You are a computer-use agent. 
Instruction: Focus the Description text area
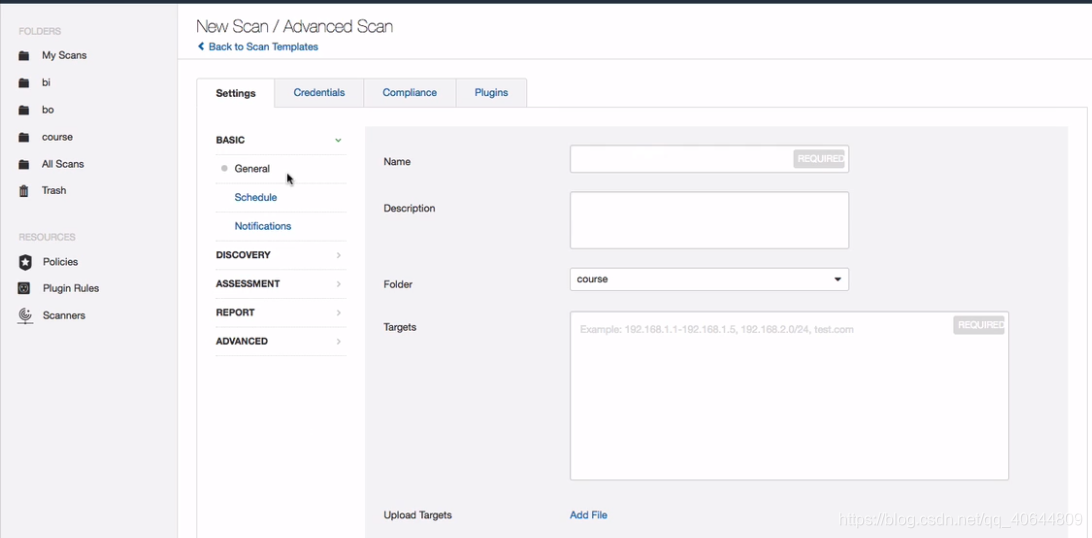[709, 220]
